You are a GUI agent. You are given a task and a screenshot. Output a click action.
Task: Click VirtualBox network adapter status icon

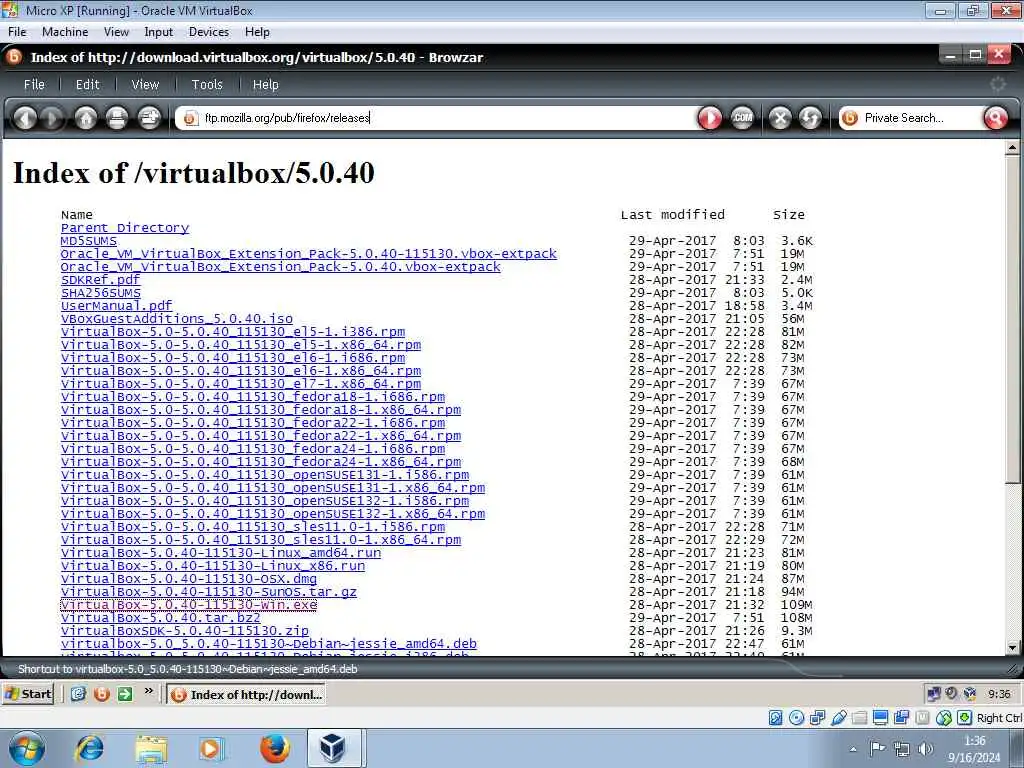pyautogui.click(x=817, y=718)
